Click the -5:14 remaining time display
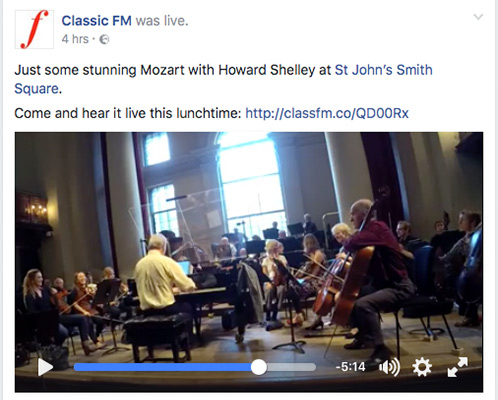Image resolution: width=498 pixels, height=400 pixels. pyautogui.click(x=350, y=367)
